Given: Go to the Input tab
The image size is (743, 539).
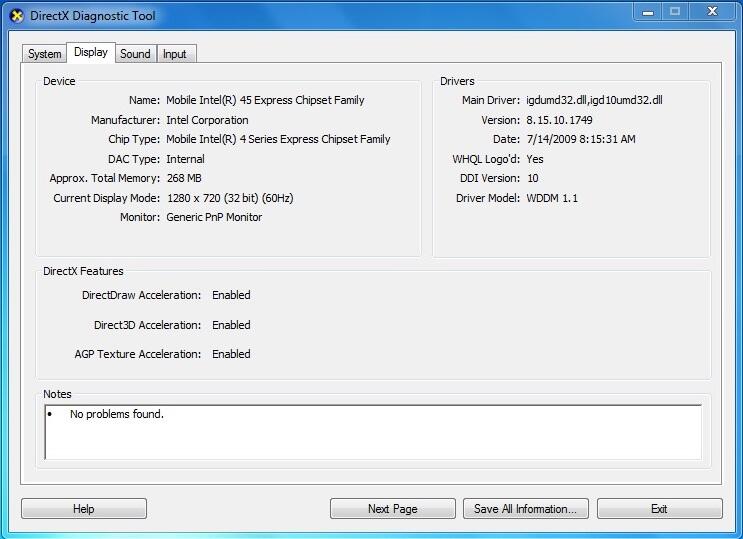Looking at the screenshot, I should point(175,54).
